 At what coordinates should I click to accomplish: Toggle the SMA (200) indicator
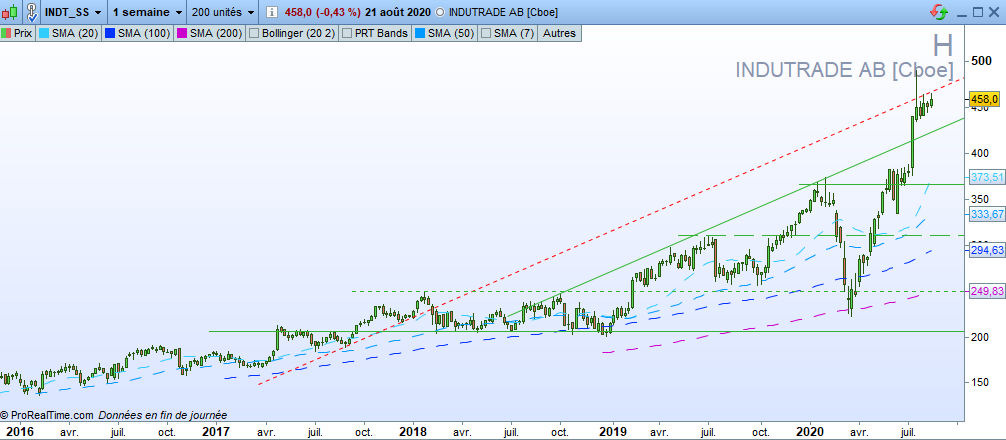point(212,33)
